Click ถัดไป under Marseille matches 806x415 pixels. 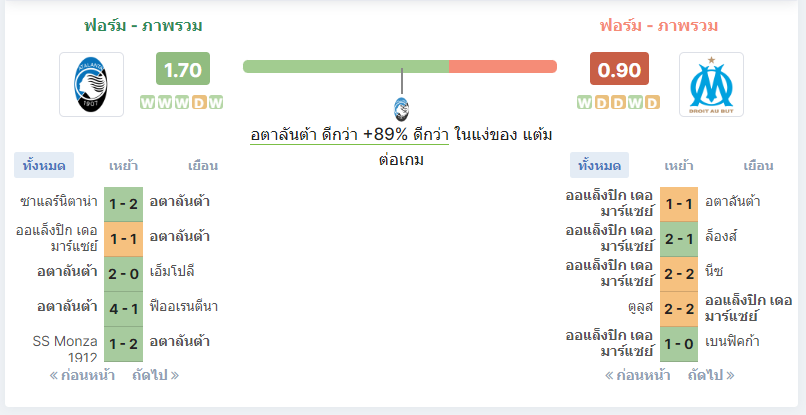(711, 375)
